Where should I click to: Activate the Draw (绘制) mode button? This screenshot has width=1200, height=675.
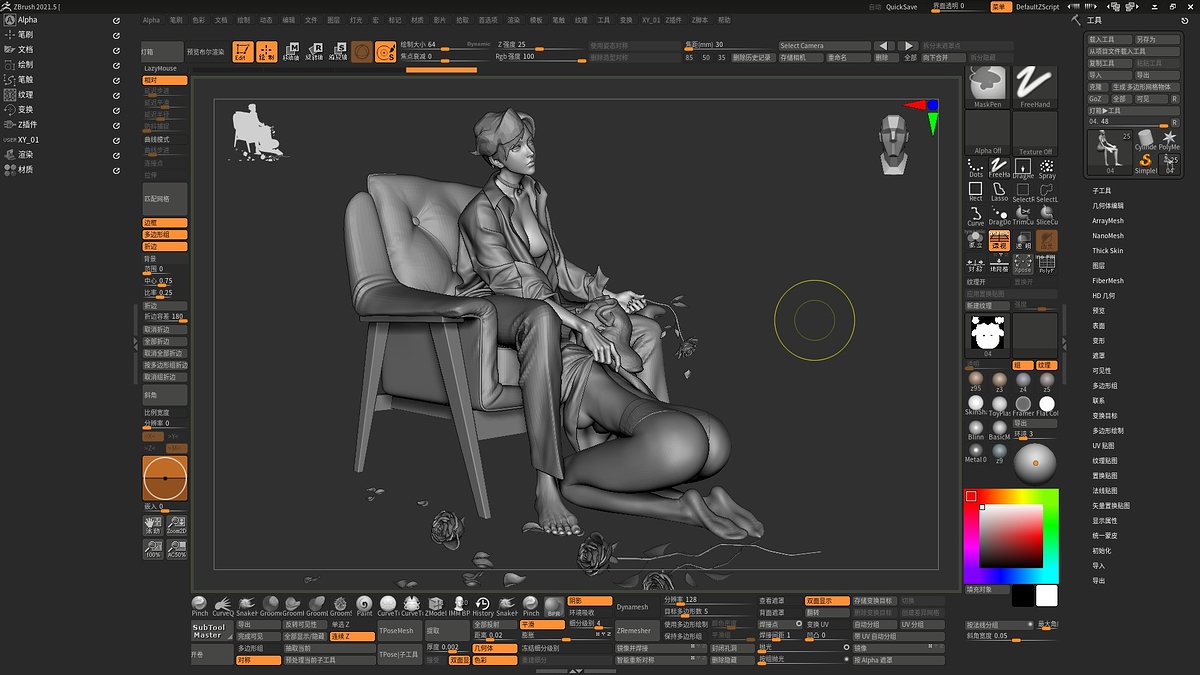click(266, 52)
